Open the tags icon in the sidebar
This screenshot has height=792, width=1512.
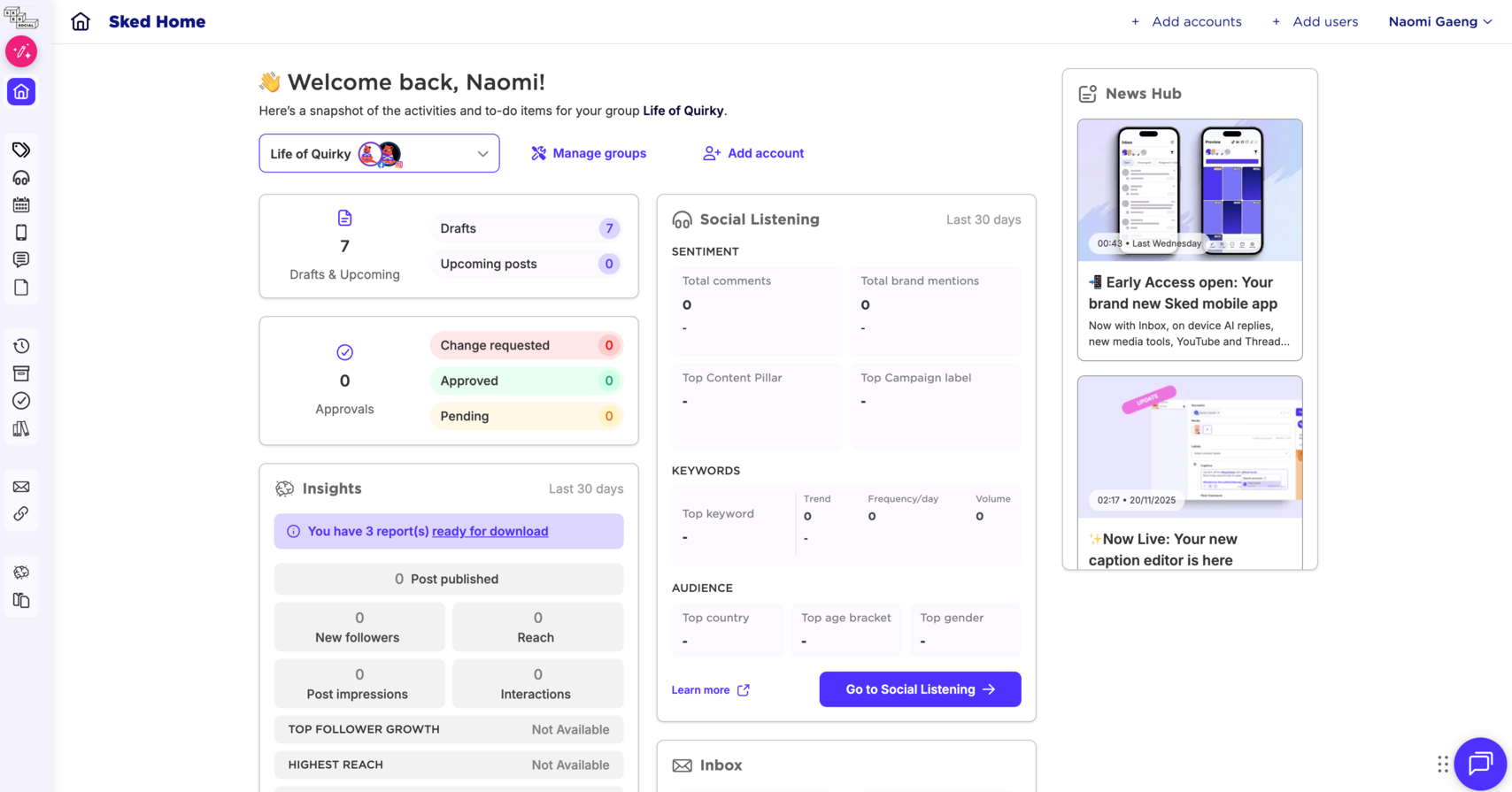coord(21,150)
